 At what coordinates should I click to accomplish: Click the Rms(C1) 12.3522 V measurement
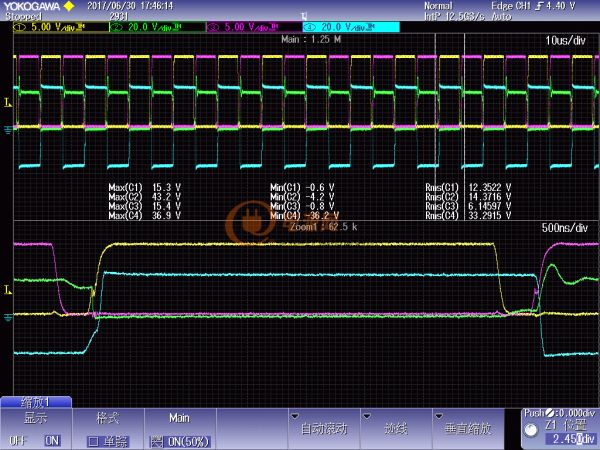click(468, 188)
